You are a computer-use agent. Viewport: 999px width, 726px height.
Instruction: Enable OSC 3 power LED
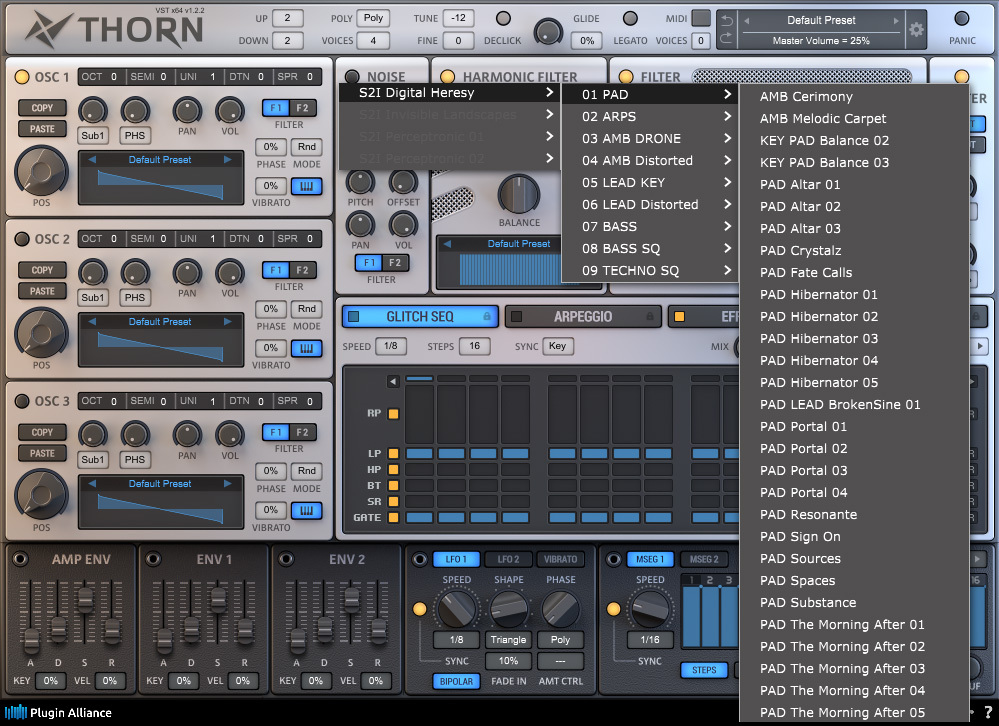click(22, 401)
